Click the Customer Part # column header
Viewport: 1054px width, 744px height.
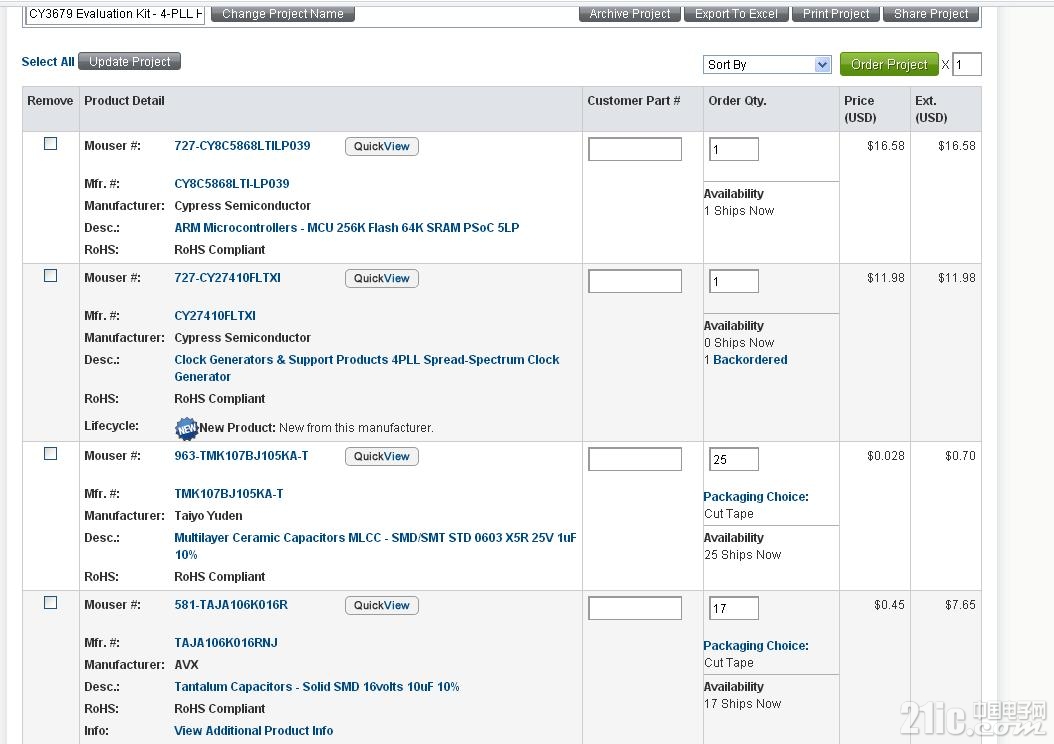point(634,101)
